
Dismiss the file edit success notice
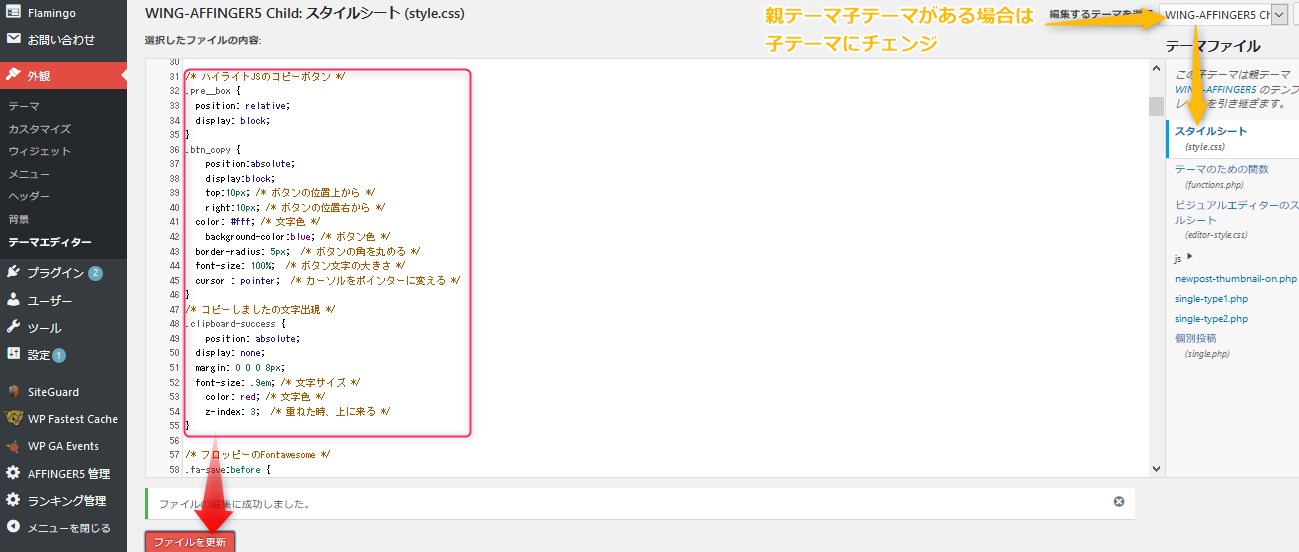(1119, 502)
